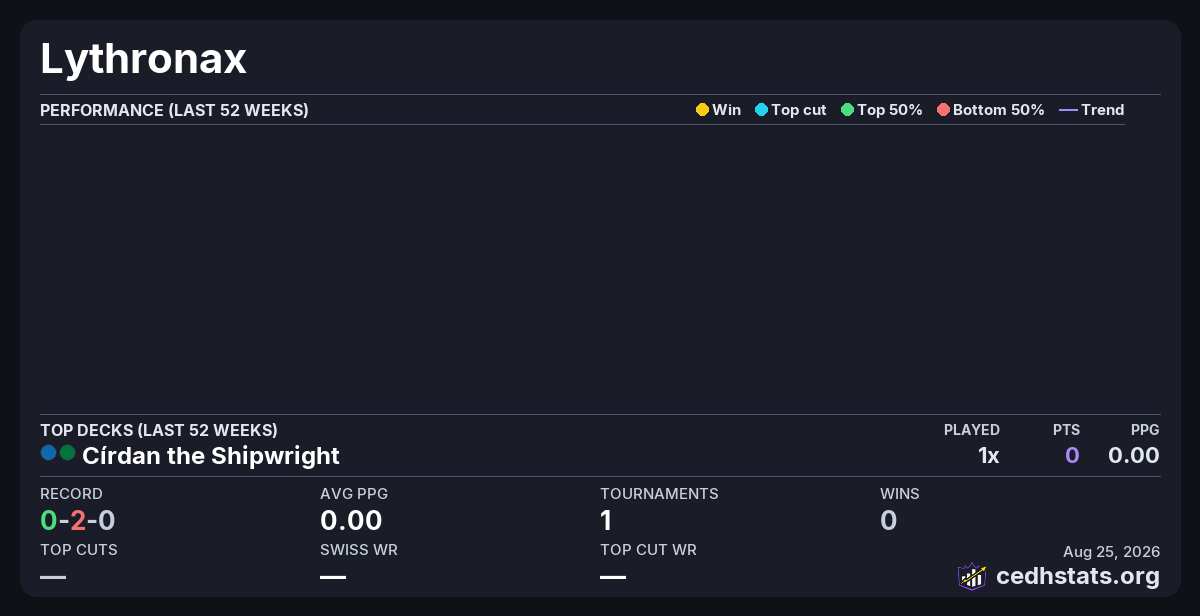Open the Círdan the Shipwright deck
Viewport: 1200px width, 616px height.
211,456
